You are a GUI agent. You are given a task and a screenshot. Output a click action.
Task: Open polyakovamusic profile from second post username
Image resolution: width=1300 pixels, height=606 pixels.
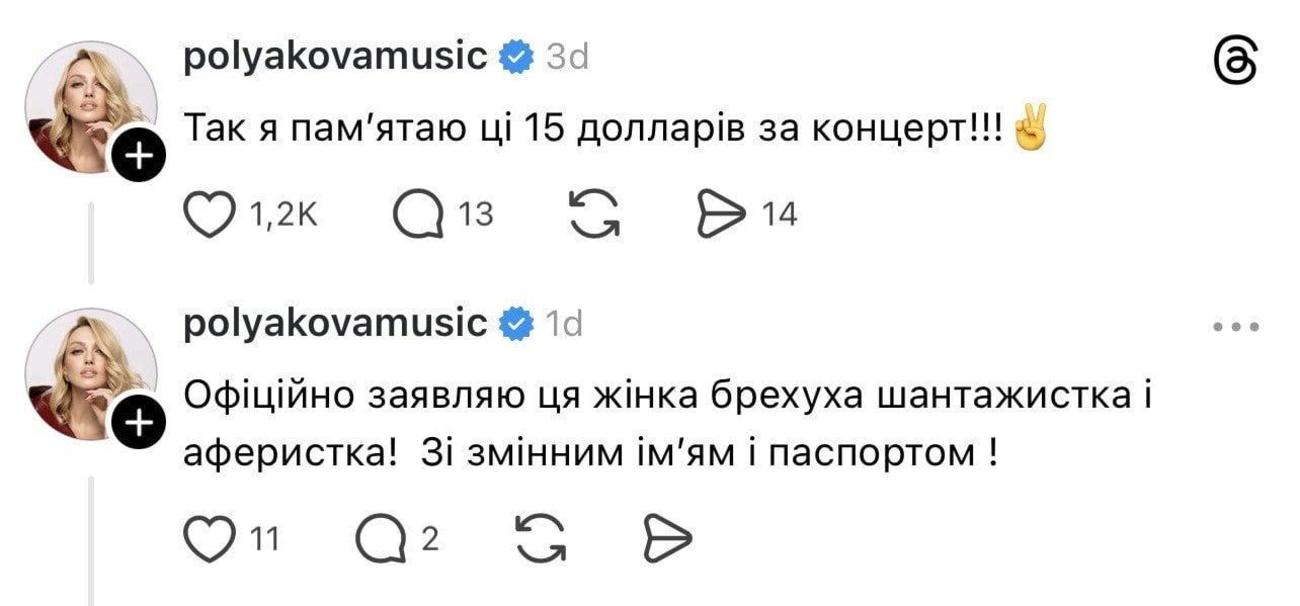coord(336,324)
